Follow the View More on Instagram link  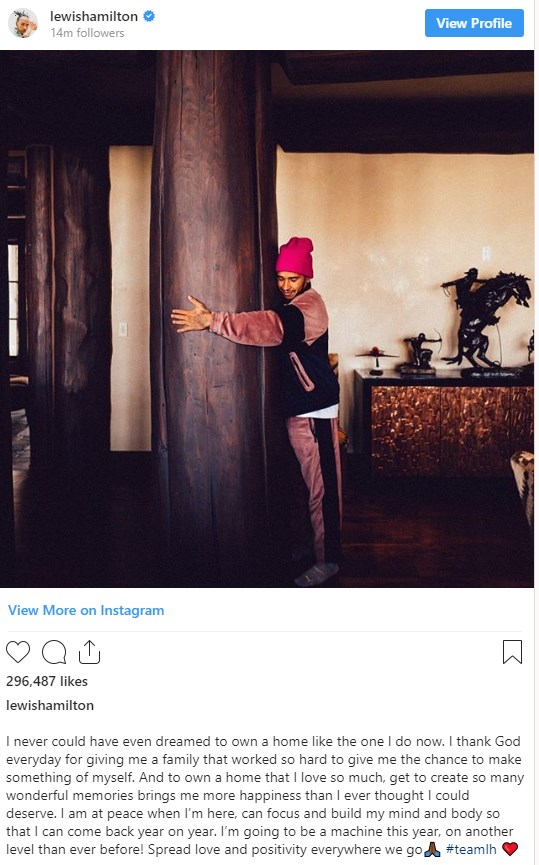(86, 610)
